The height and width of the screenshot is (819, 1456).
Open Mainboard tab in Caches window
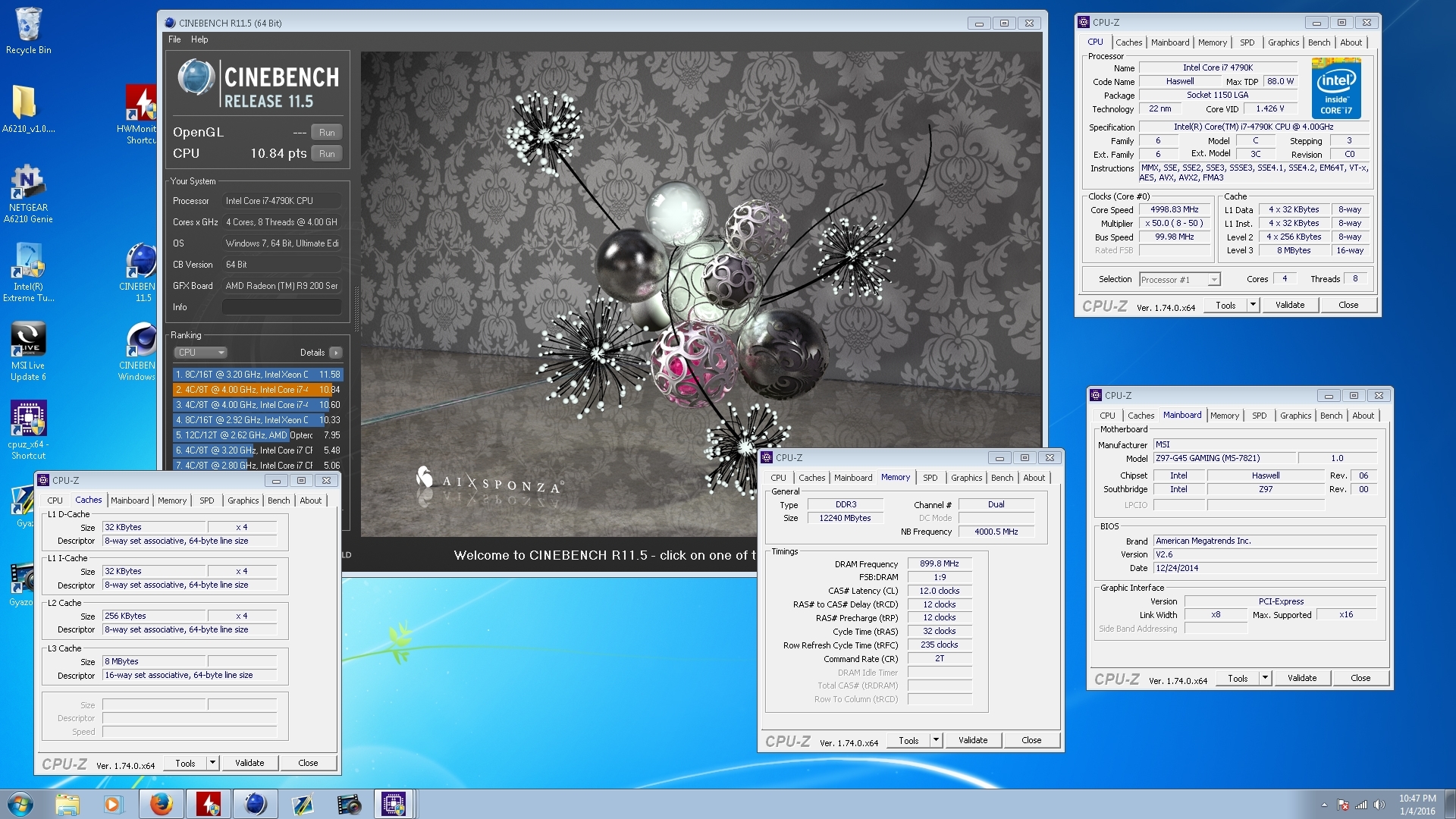click(130, 500)
